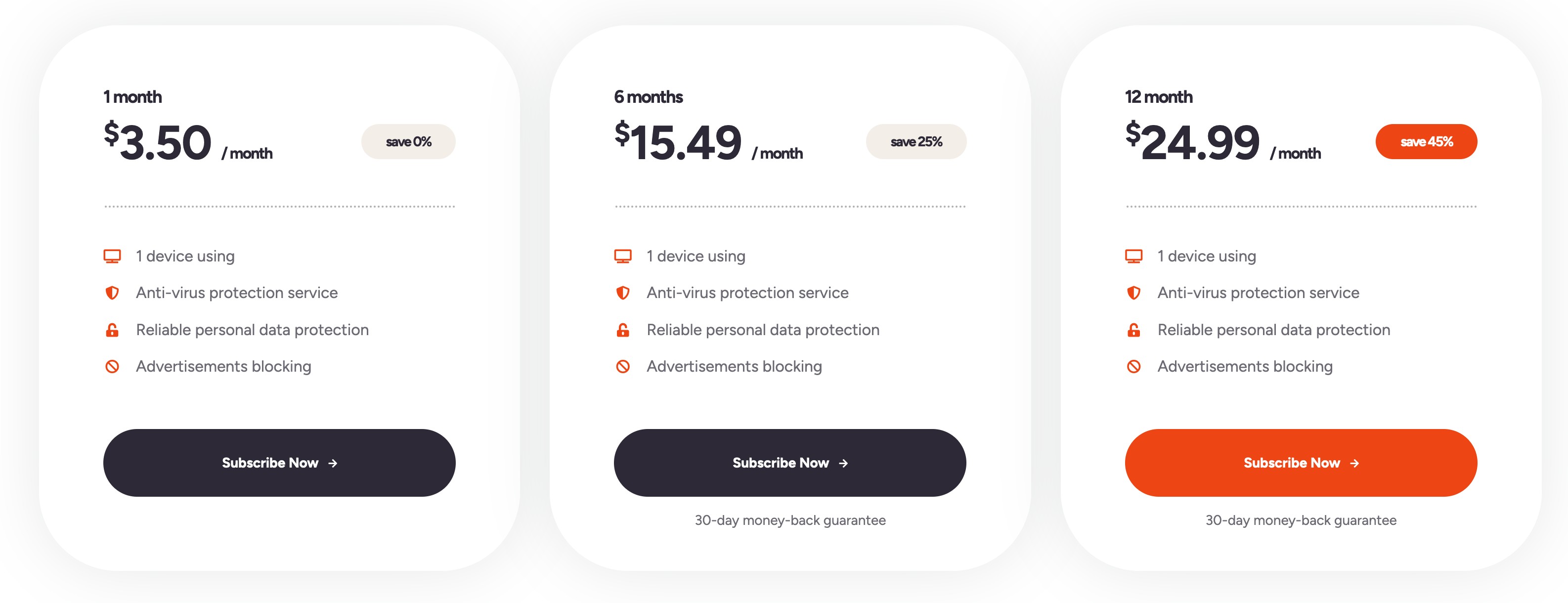Click the save 25% badge
The height and width of the screenshot is (603, 1568).
tap(916, 142)
